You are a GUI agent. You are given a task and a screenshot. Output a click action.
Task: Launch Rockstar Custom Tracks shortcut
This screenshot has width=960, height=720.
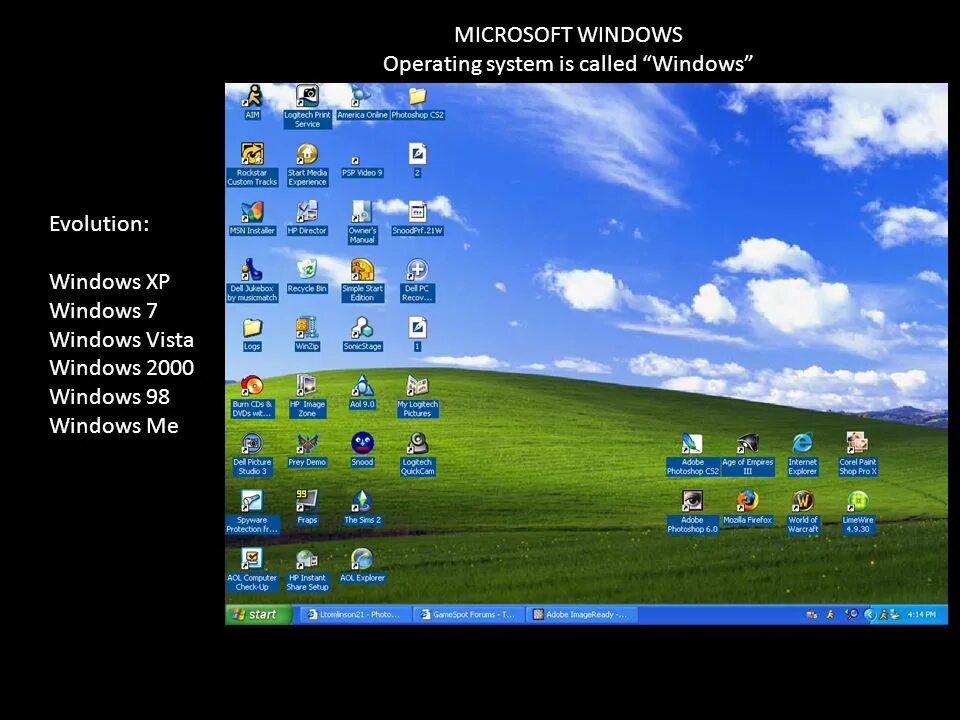(x=252, y=163)
